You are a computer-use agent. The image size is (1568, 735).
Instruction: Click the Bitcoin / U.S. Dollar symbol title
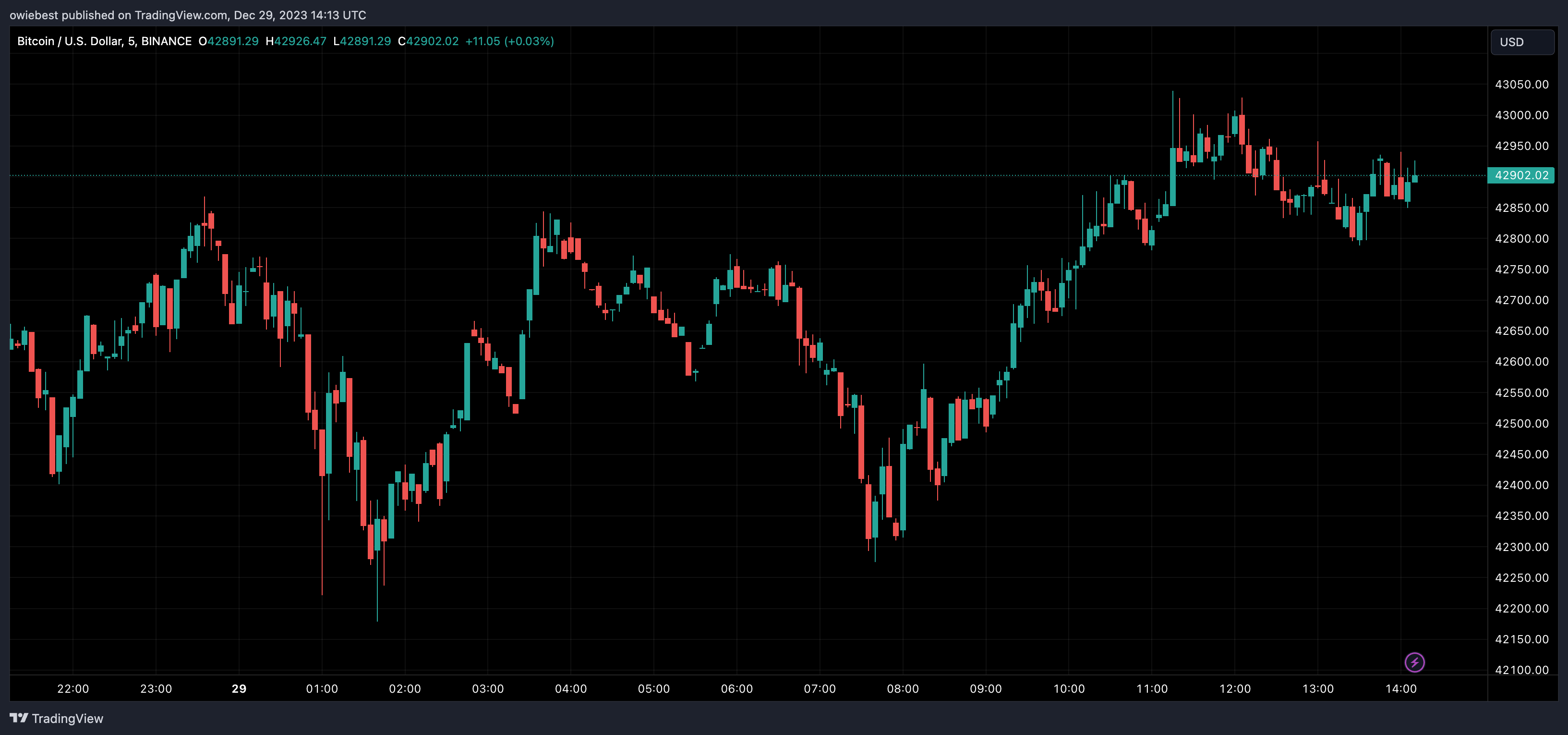tap(104, 41)
